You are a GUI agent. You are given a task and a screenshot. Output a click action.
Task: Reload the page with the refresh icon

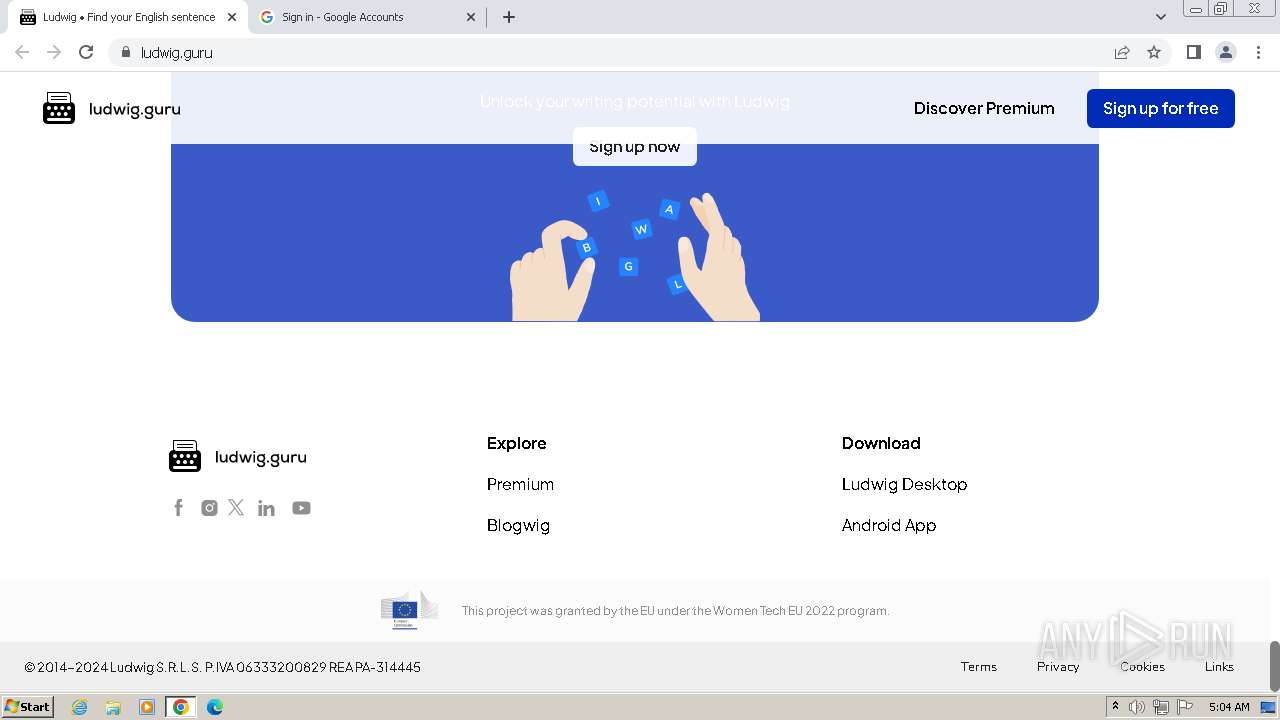tap(86, 52)
